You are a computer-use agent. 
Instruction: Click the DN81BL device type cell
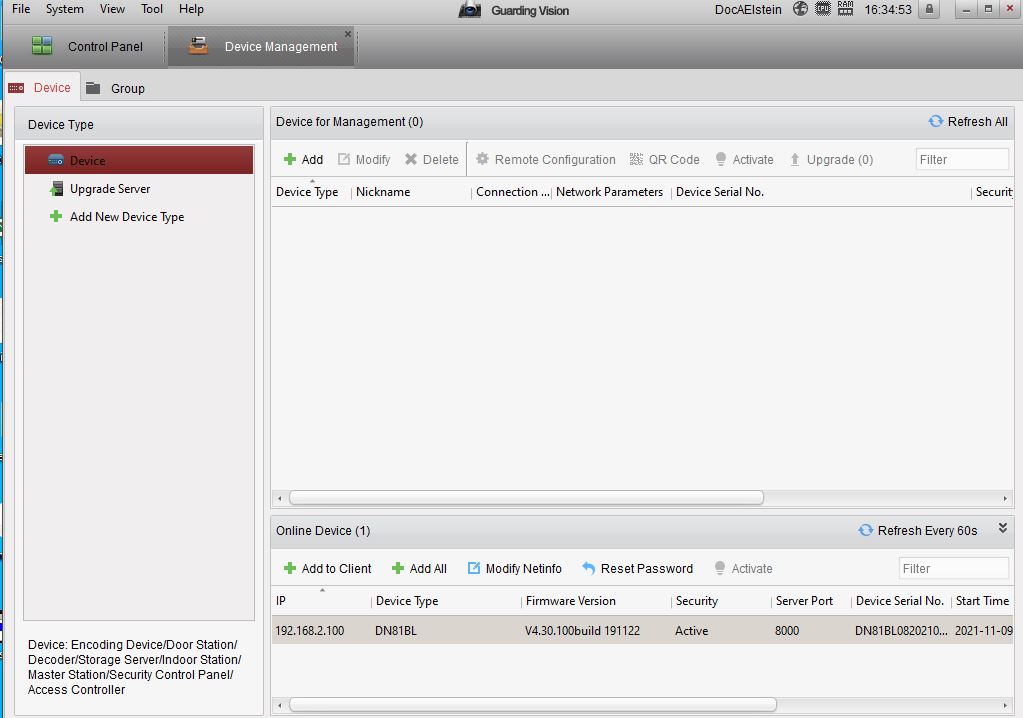pos(395,631)
